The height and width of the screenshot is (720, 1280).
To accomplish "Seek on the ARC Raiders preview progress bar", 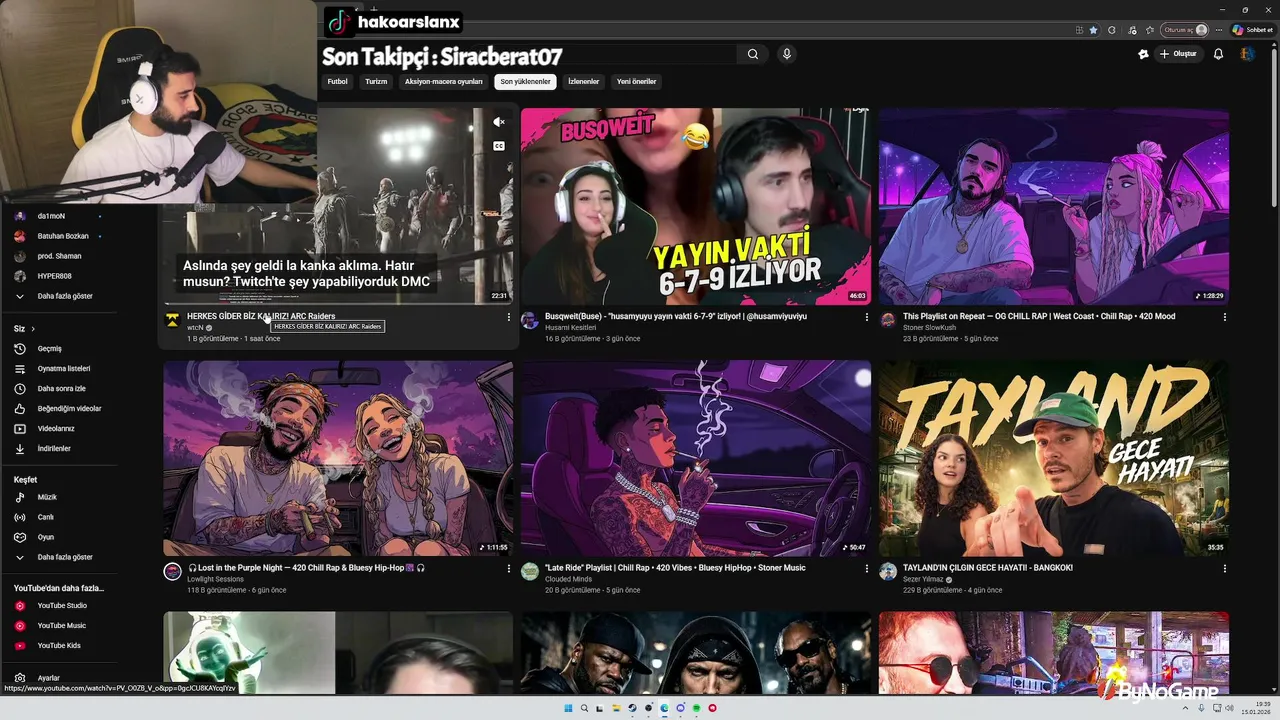I will coord(338,303).
